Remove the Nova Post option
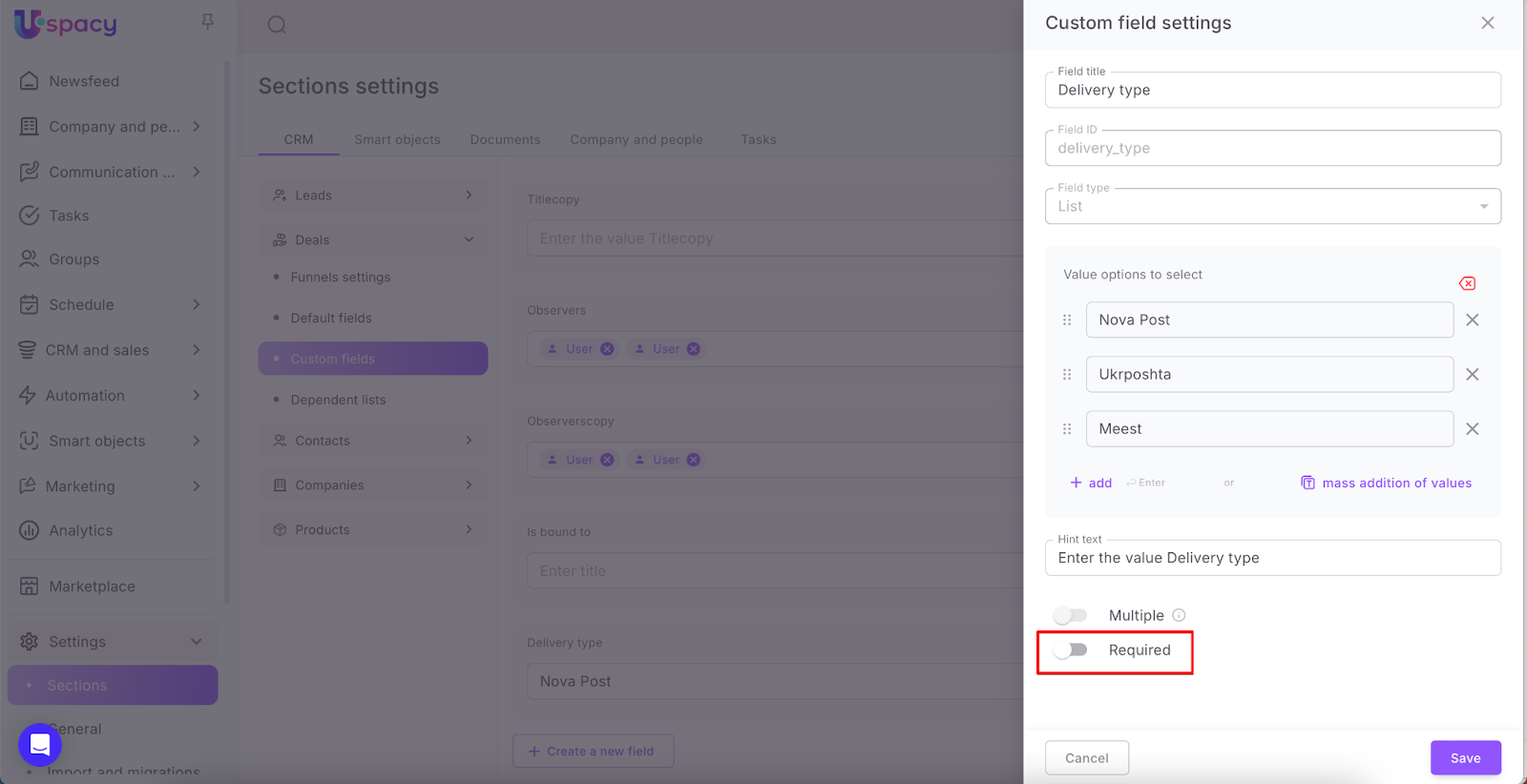This screenshot has height=784, width=1527. (x=1472, y=320)
